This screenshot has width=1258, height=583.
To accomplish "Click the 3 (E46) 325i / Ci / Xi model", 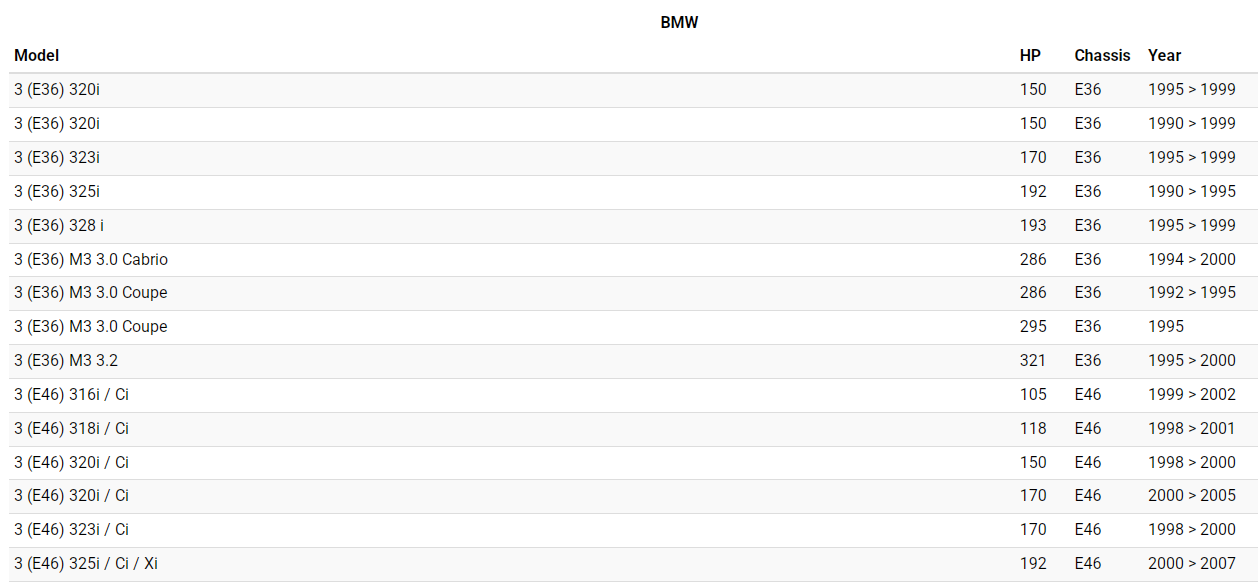I will pyautogui.click(x=86, y=564).
